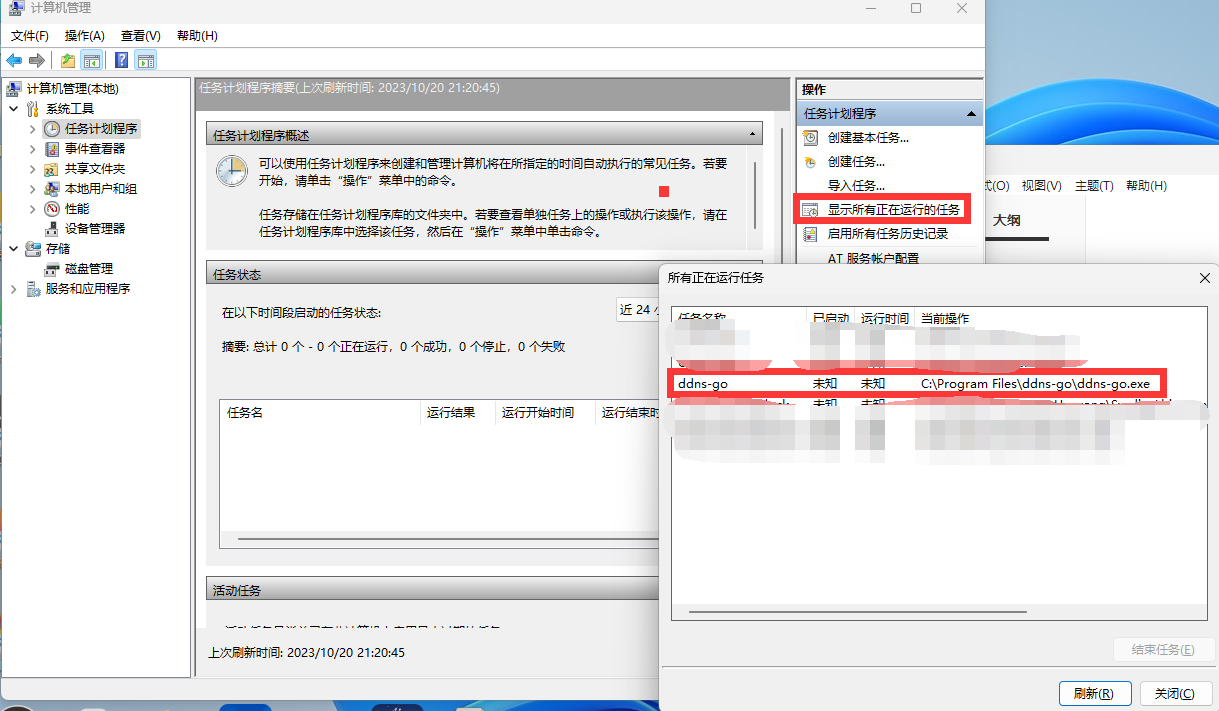Click the 运行时间 column header in dialog
The width and height of the screenshot is (1219, 711).
(885, 319)
